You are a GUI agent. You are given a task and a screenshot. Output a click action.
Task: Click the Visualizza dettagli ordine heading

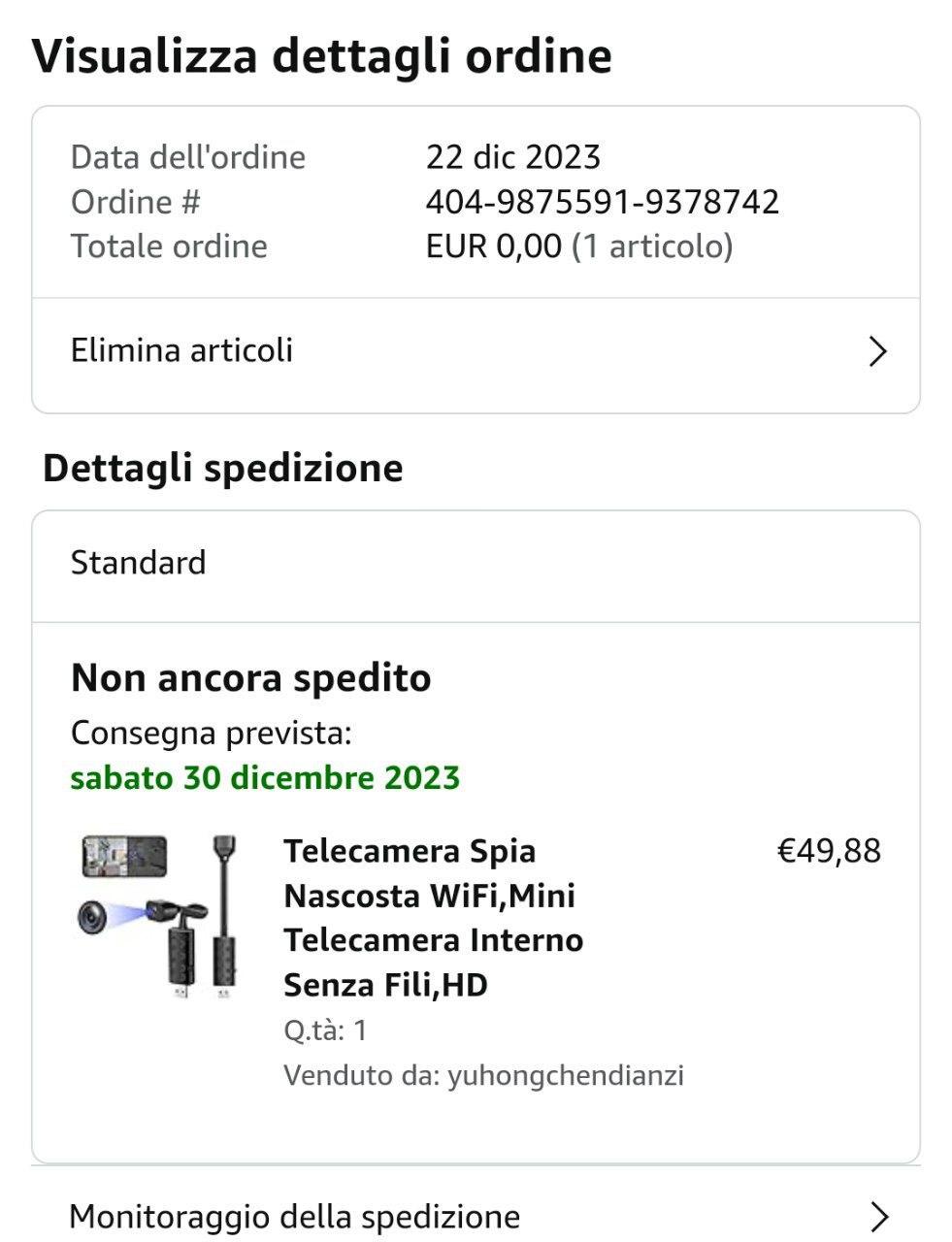(x=322, y=55)
